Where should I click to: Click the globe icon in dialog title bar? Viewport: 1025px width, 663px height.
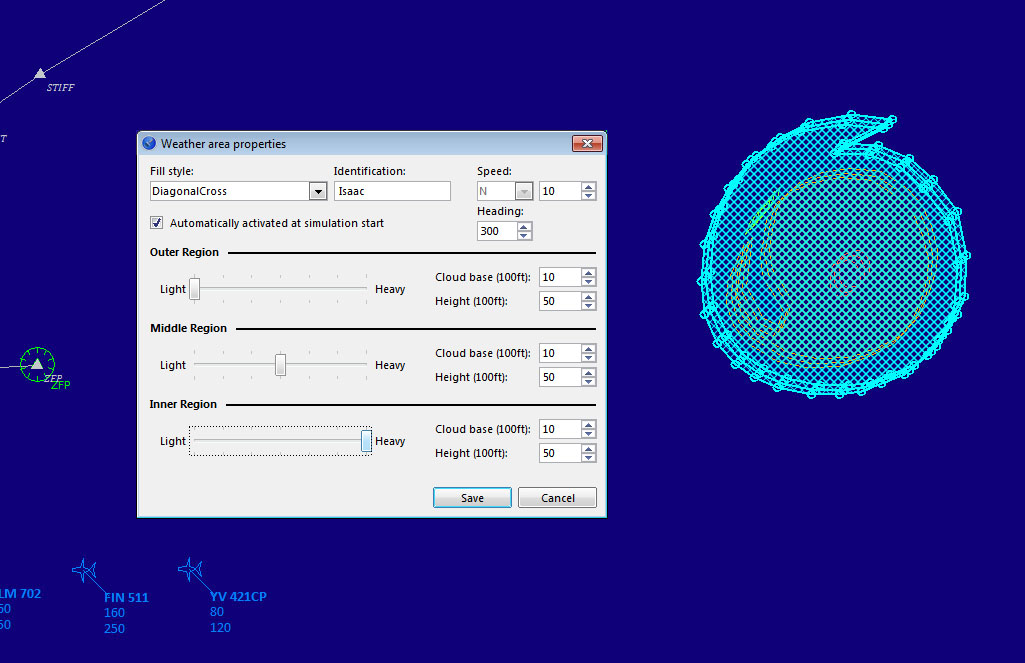pyautogui.click(x=149, y=143)
